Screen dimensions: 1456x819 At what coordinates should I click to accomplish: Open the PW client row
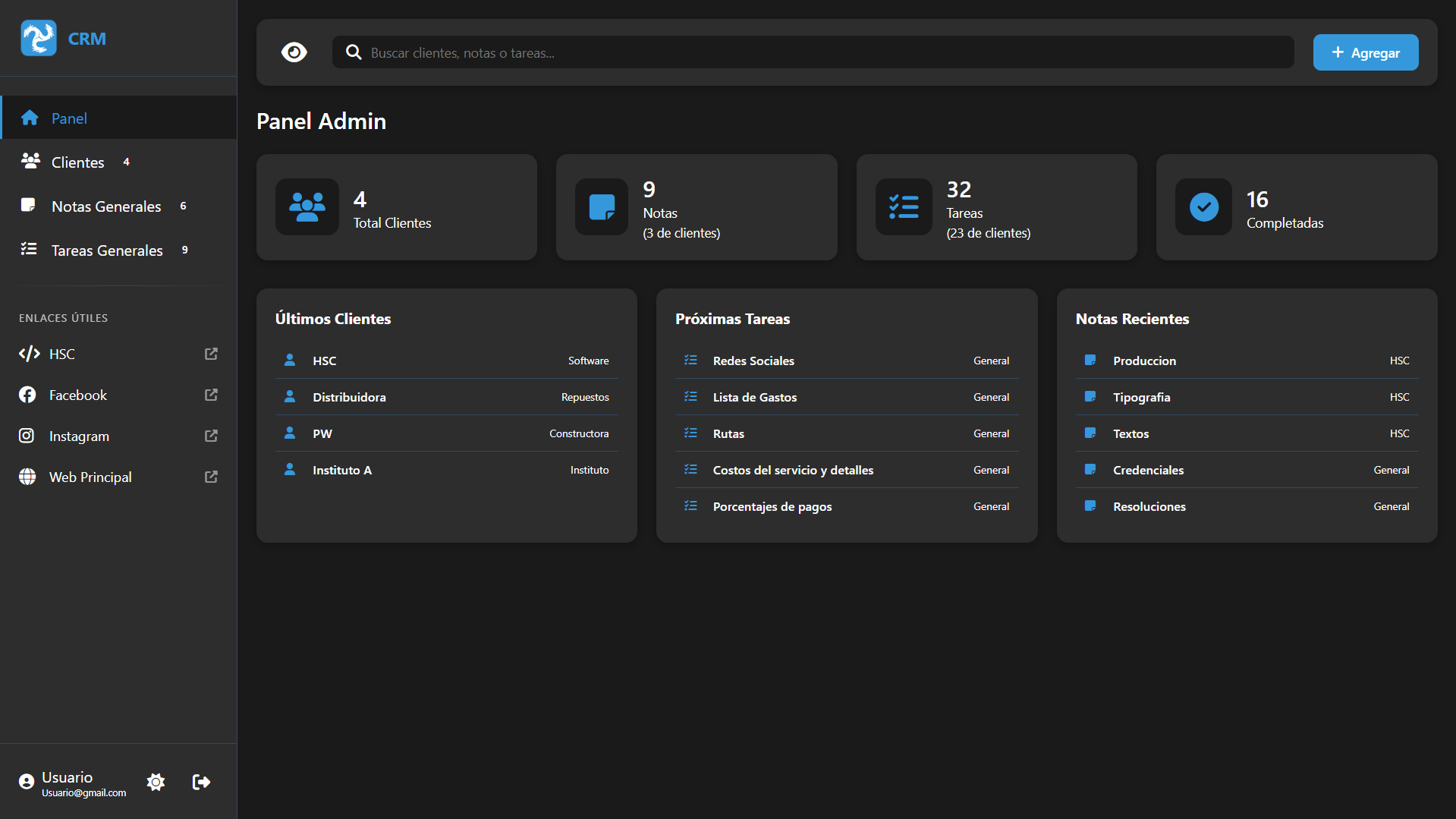tap(447, 433)
